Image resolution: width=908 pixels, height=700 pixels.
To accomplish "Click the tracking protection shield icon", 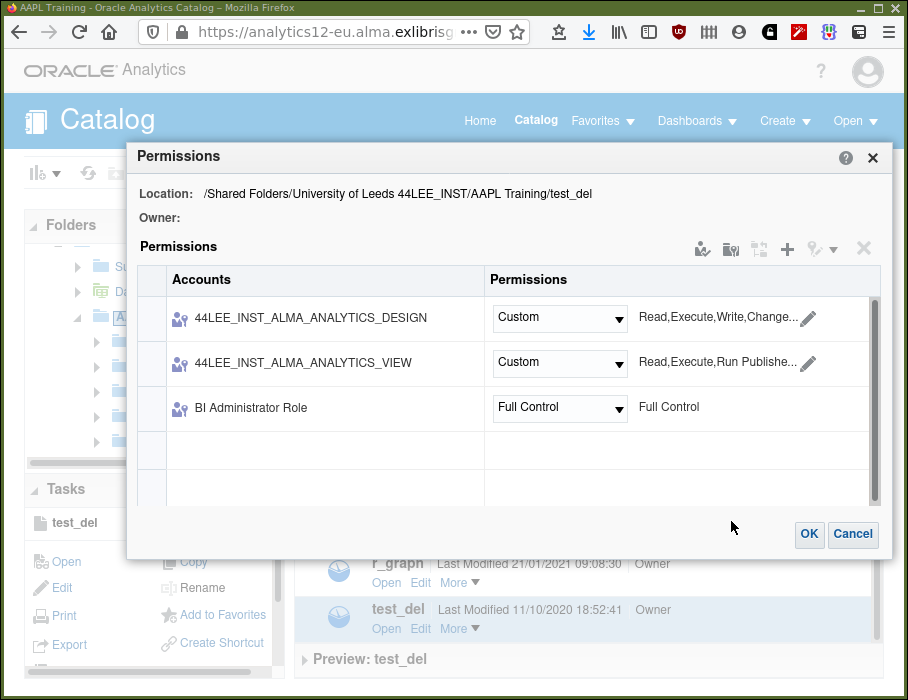I will point(153,32).
